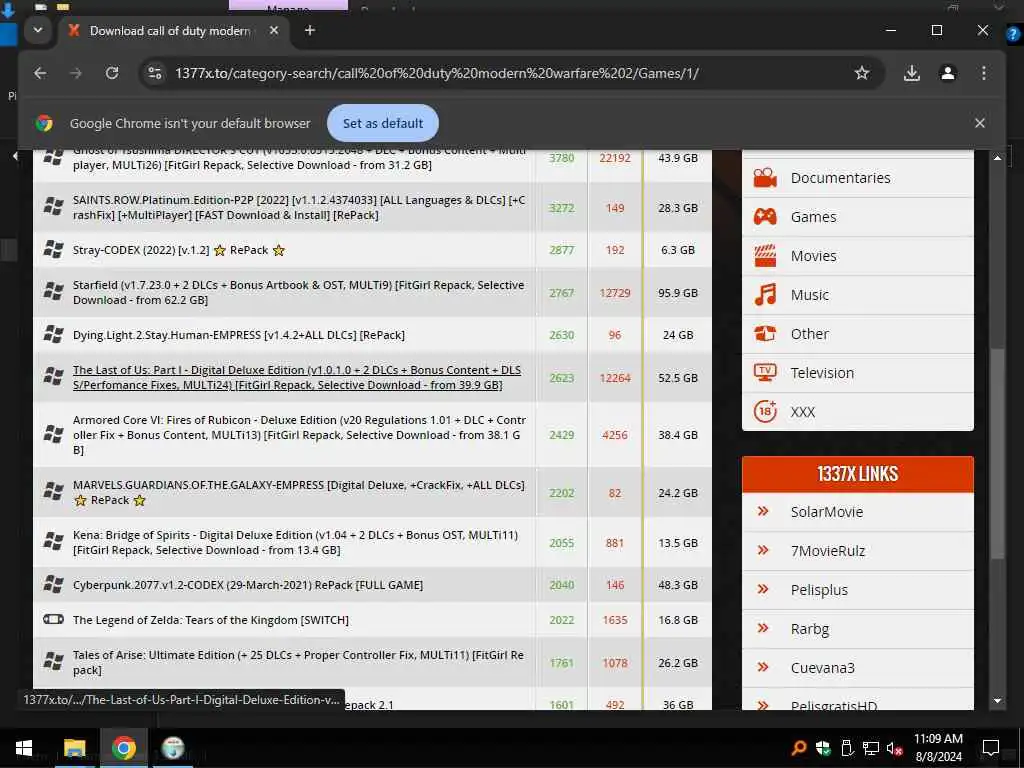View site information icon in address bar
This screenshot has height=768, width=1024.
click(155, 73)
